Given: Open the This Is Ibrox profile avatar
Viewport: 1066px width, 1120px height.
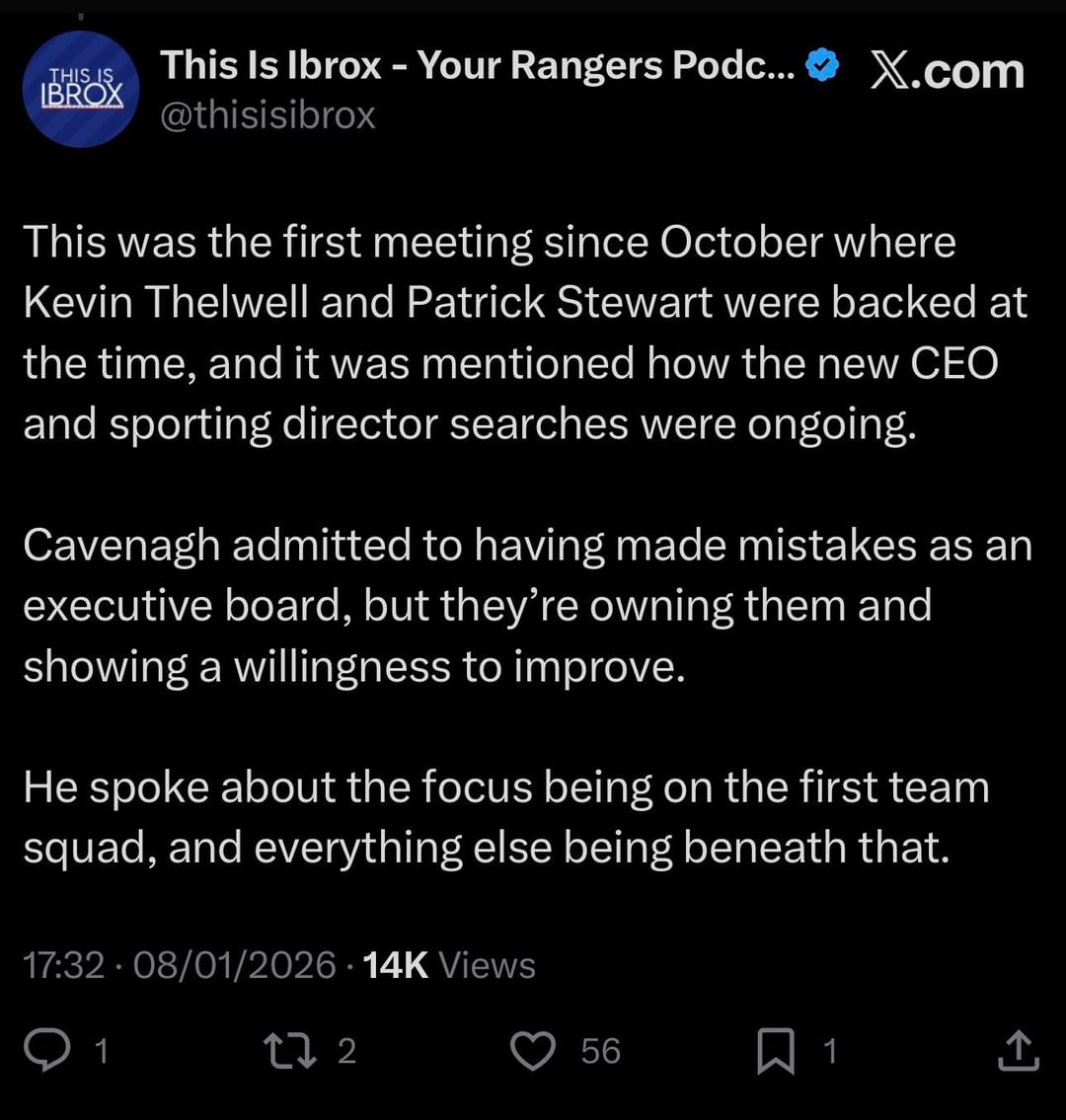Looking at the screenshot, I should click(x=79, y=89).
